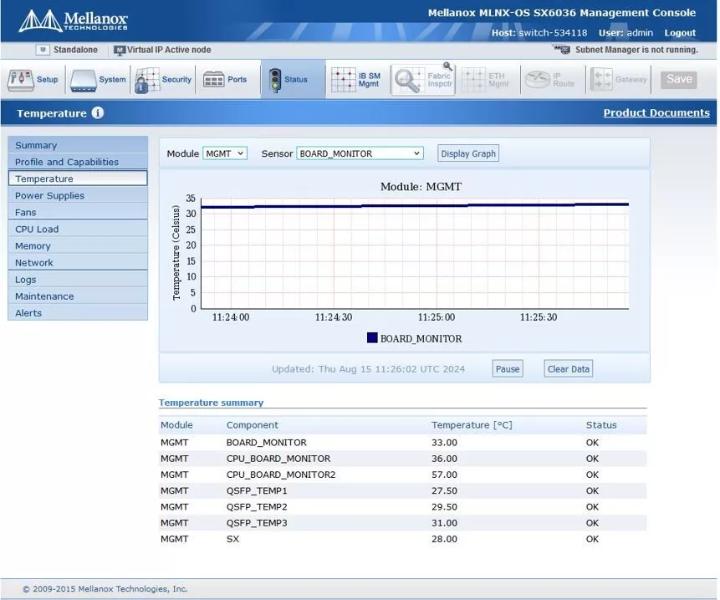Viewport: 720px width, 600px height.
Task: Open CPU Load sidebar item
Action: (78, 229)
